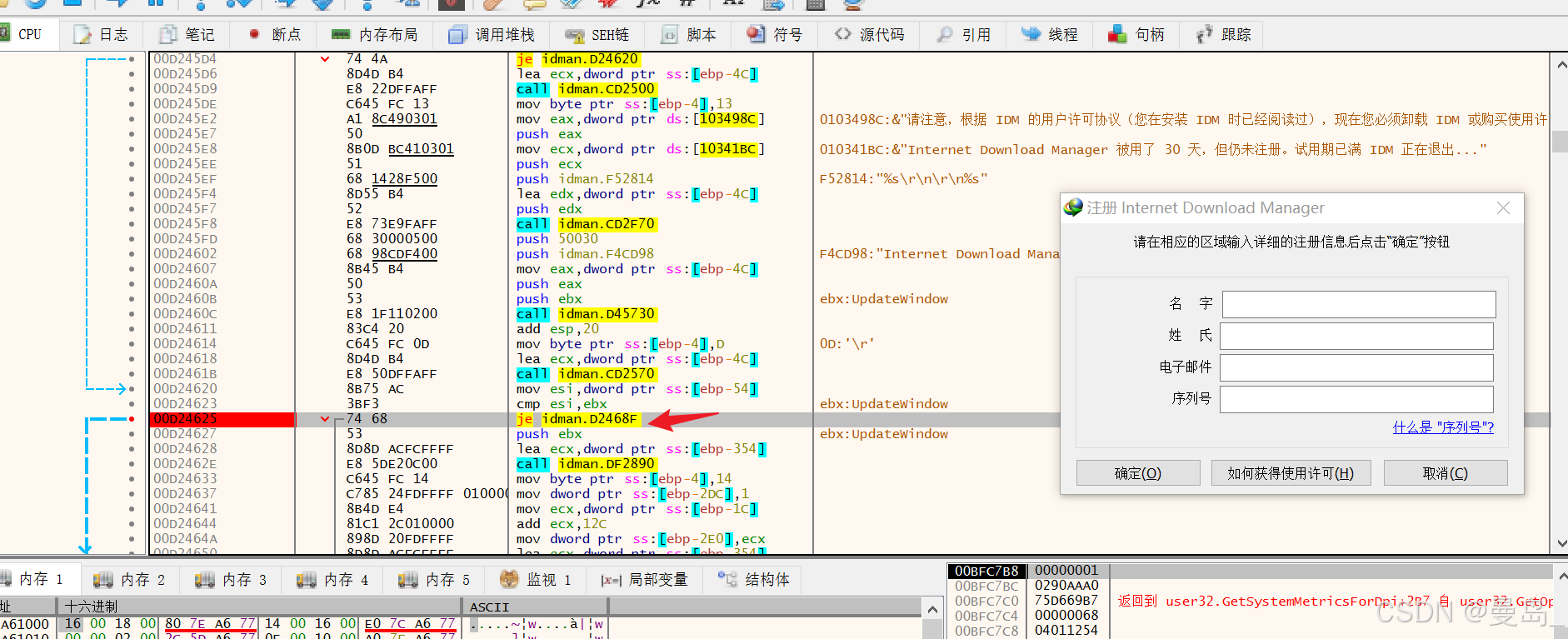Image resolution: width=1568 pixels, height=639 pixels.
Task: Open the 什么是"序列号"? link
Action: tap(1443, 427)
